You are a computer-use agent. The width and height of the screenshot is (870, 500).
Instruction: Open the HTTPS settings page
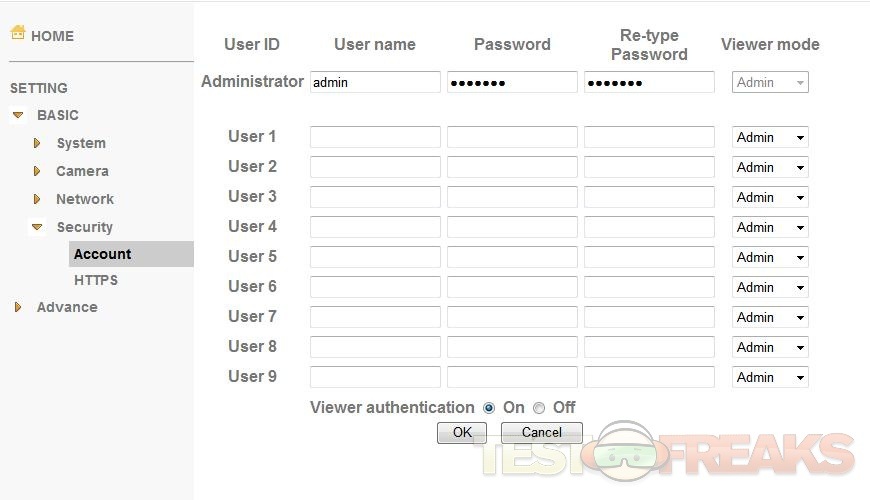point(95,280)
